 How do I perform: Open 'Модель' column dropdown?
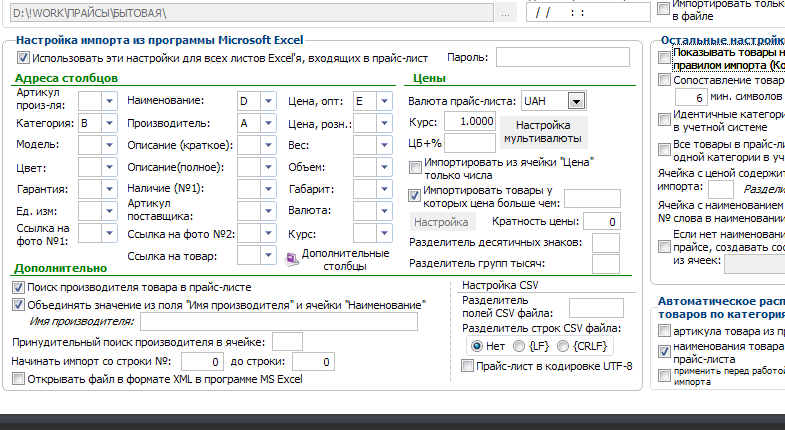coord(109,145)
